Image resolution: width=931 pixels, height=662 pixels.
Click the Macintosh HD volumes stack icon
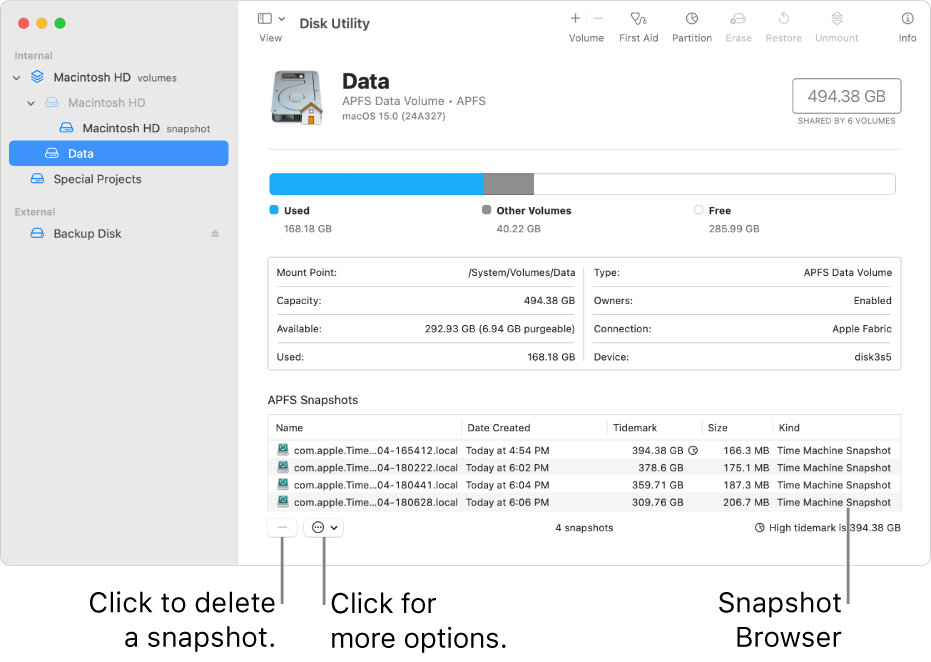click(x=37, y=77)
